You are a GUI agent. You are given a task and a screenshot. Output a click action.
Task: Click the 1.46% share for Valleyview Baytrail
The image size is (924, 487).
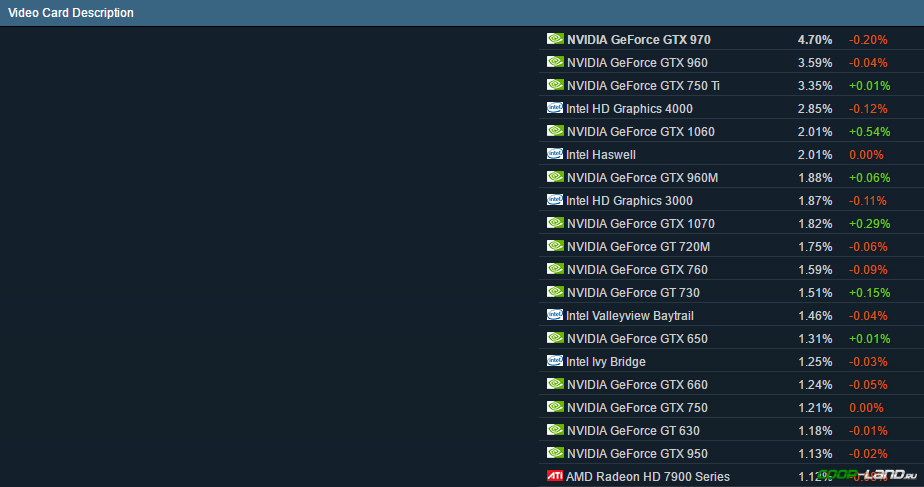(816, 316)
